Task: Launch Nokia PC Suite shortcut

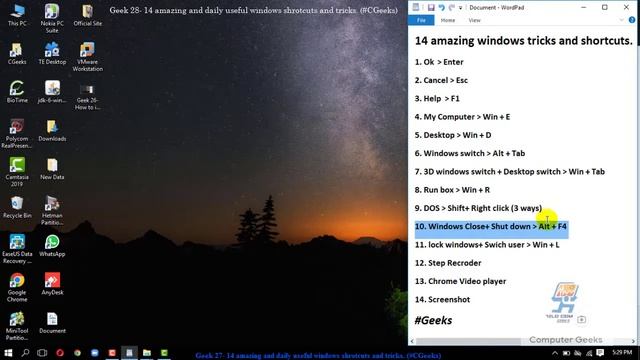Action: (x=52, y=18)
